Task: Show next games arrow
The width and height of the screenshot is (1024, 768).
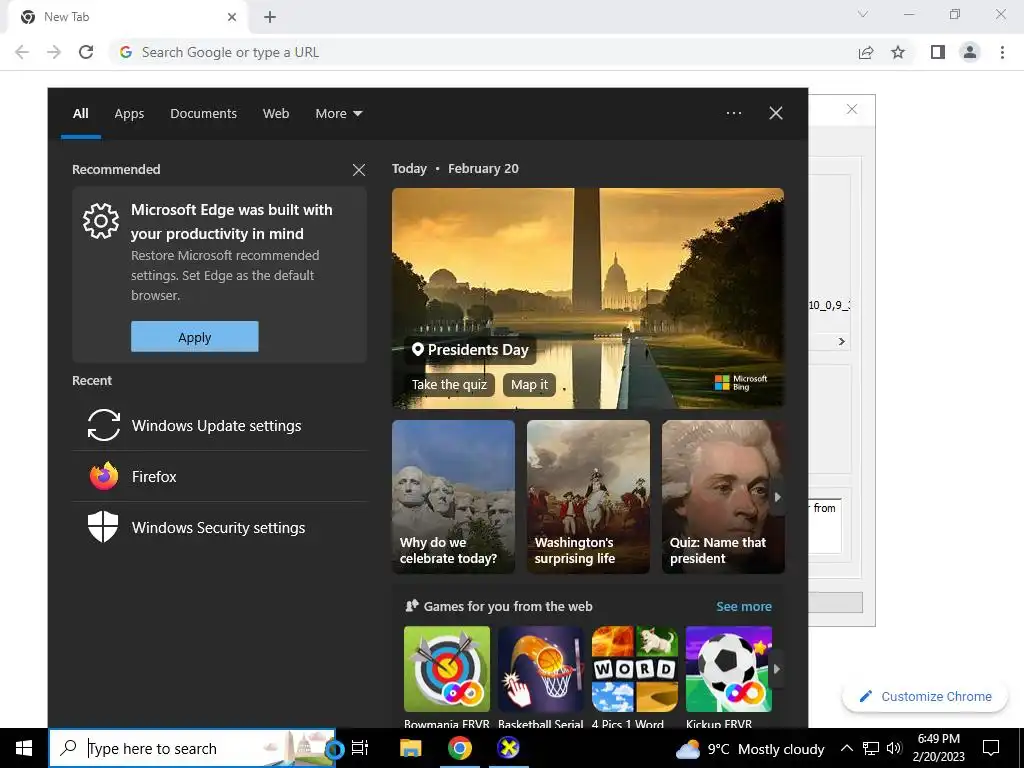Action: click(777, 669)
